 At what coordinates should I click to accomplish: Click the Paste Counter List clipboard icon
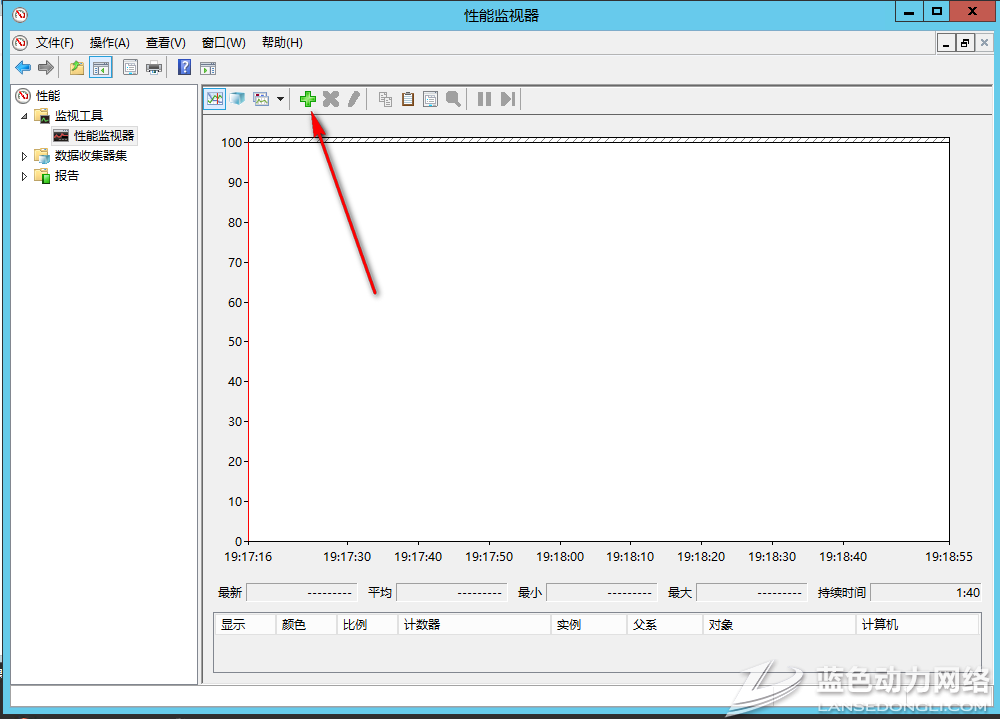pyautogui.click(x=408, y=99)
